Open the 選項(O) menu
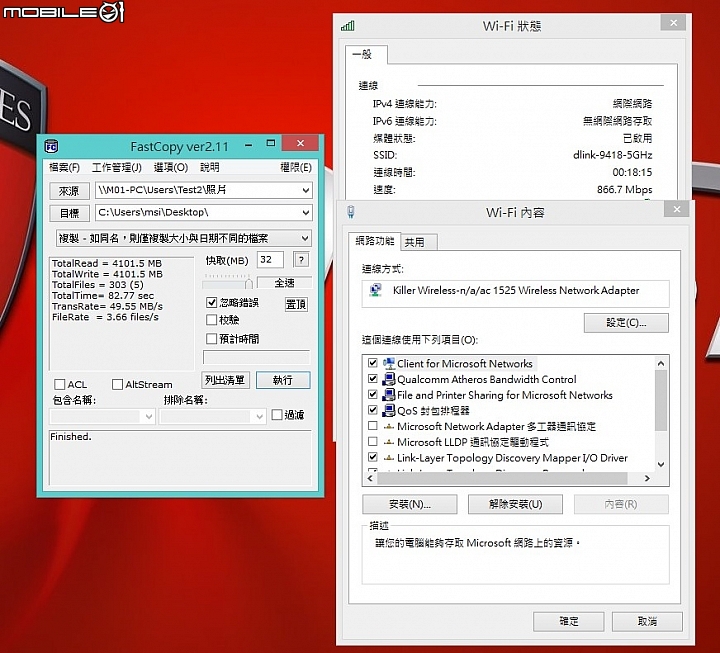This screenshot has height=653, width=720. pyautogui.click(x=171, y=168)
